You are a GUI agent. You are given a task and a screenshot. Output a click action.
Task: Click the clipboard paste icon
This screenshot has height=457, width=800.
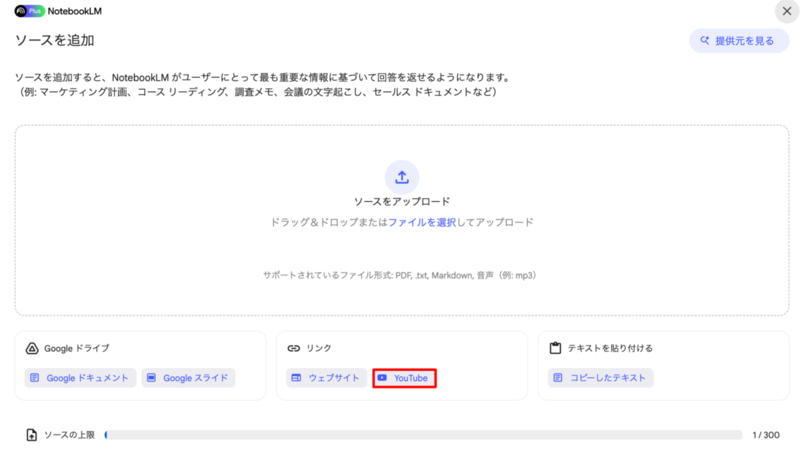[555, 348]
